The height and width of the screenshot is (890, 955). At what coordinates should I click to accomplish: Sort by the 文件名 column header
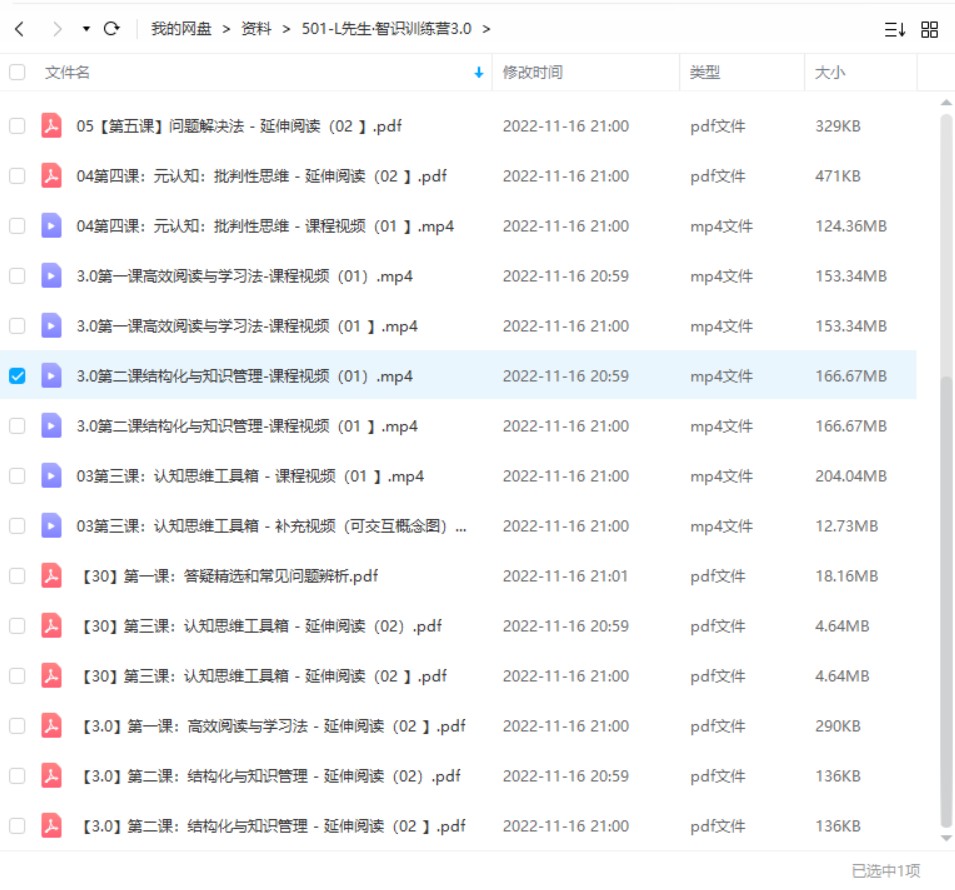67,72
